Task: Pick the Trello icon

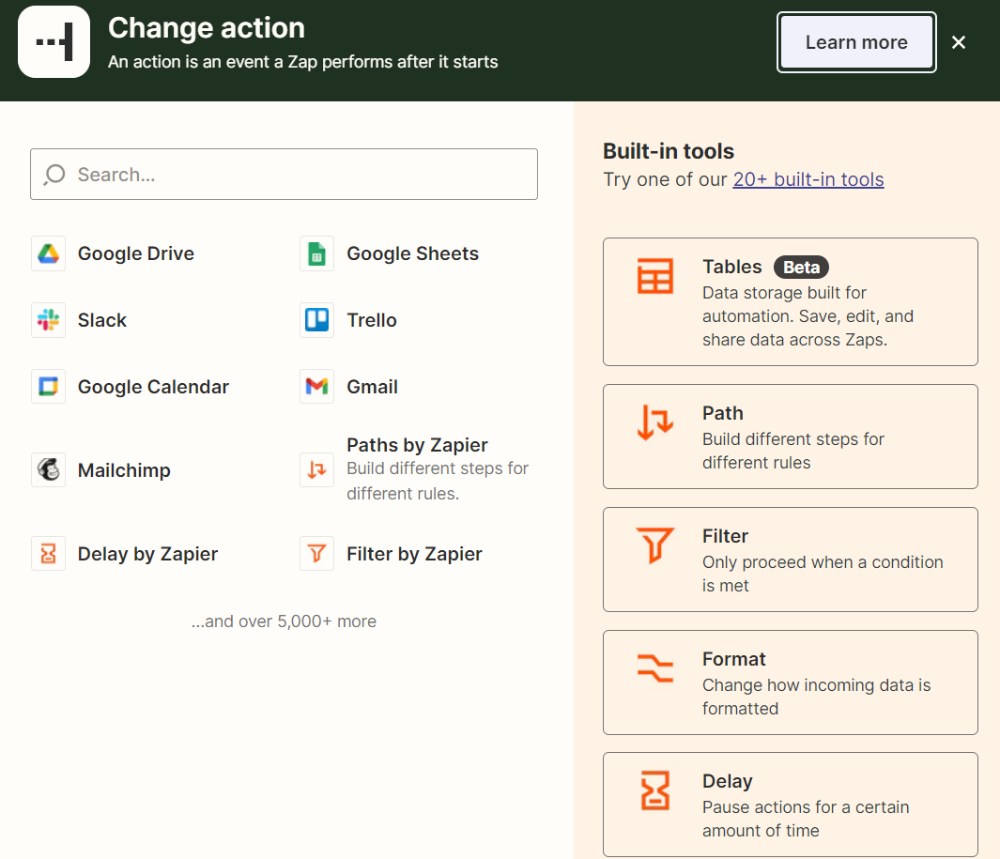Action: pyautogui.click(x=317, y=320)
